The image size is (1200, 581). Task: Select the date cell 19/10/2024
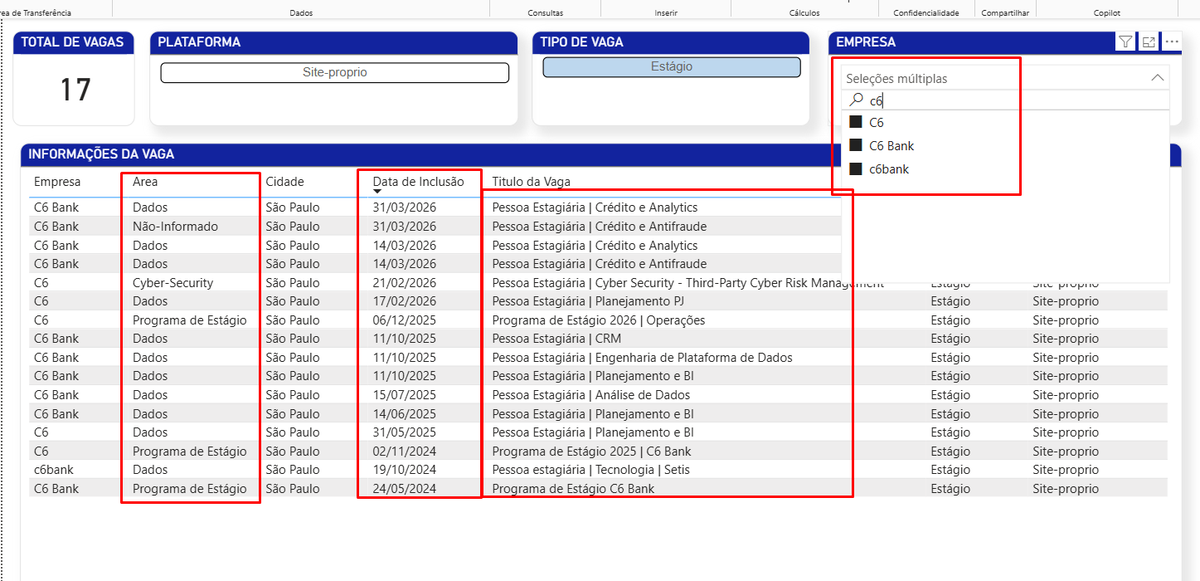pos(404,470)
